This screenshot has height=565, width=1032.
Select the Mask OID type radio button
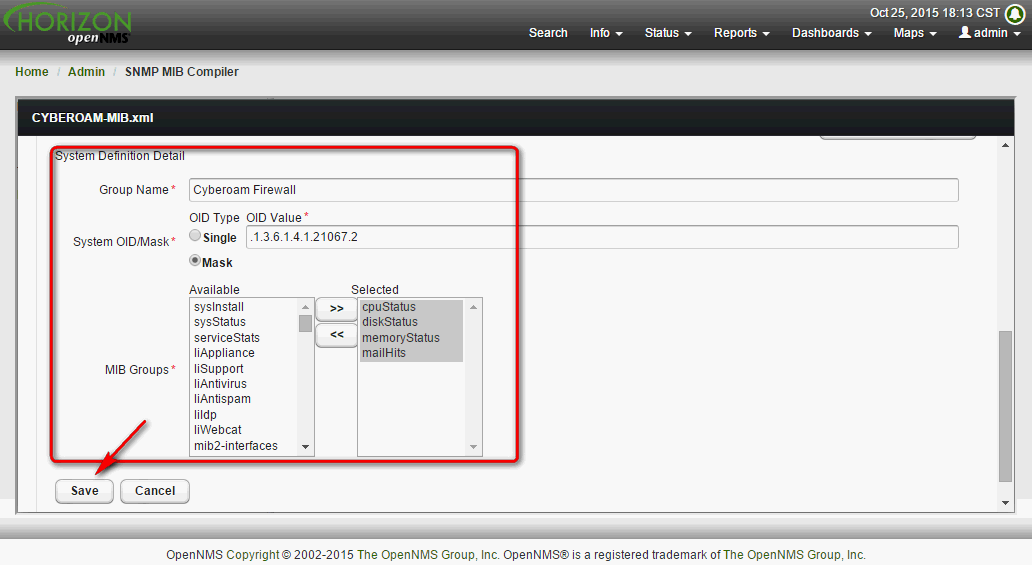[x=195, y=260]
